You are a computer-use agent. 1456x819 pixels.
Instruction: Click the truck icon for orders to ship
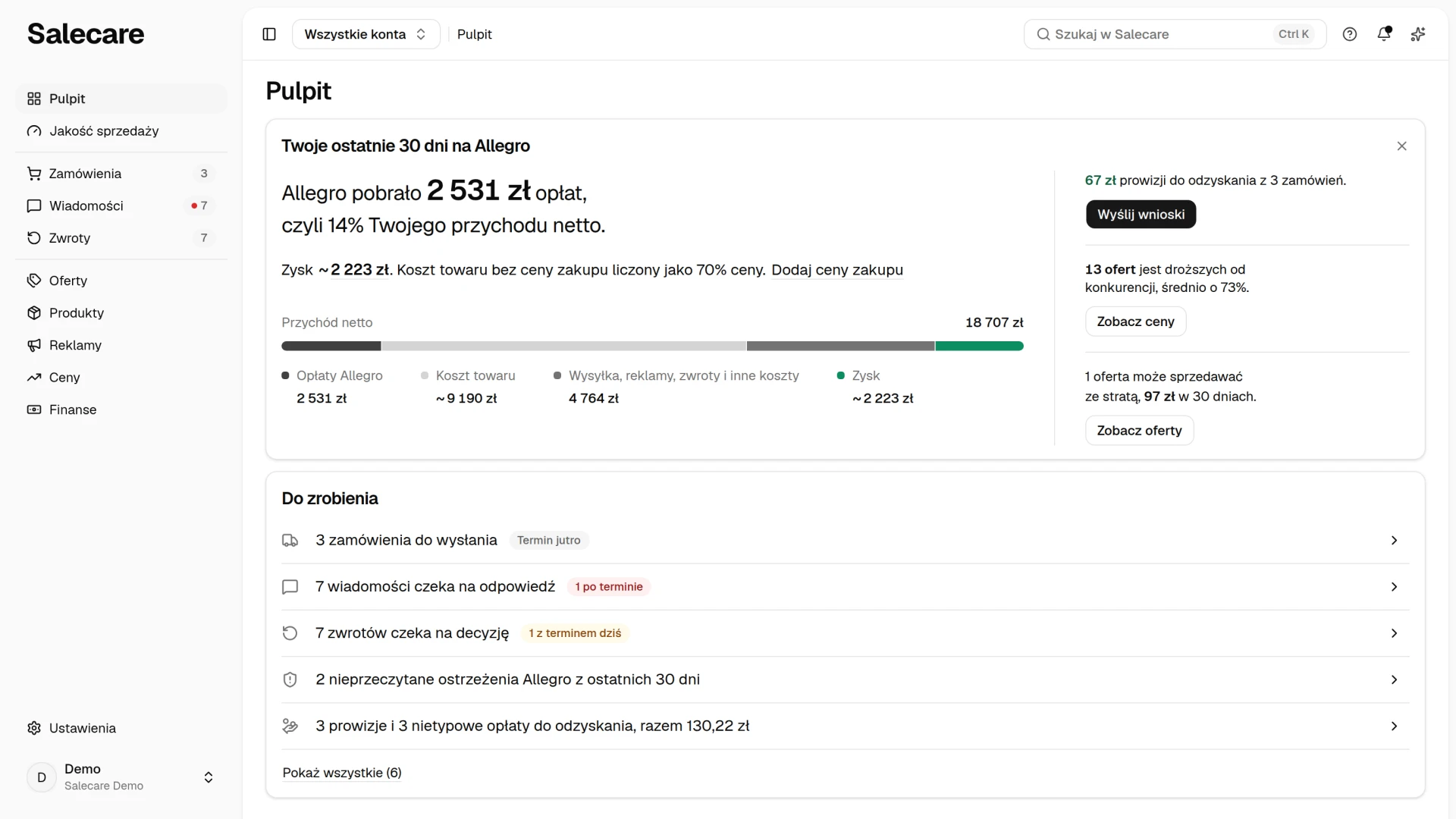tap(290, 541)
